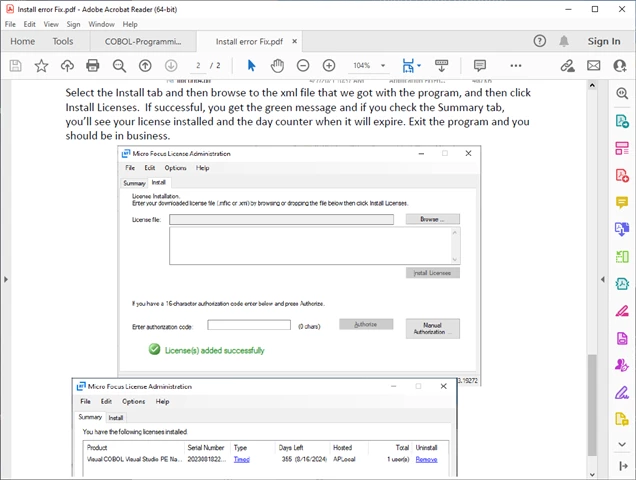Upload the file with the cloud icon

pos(67,65)
